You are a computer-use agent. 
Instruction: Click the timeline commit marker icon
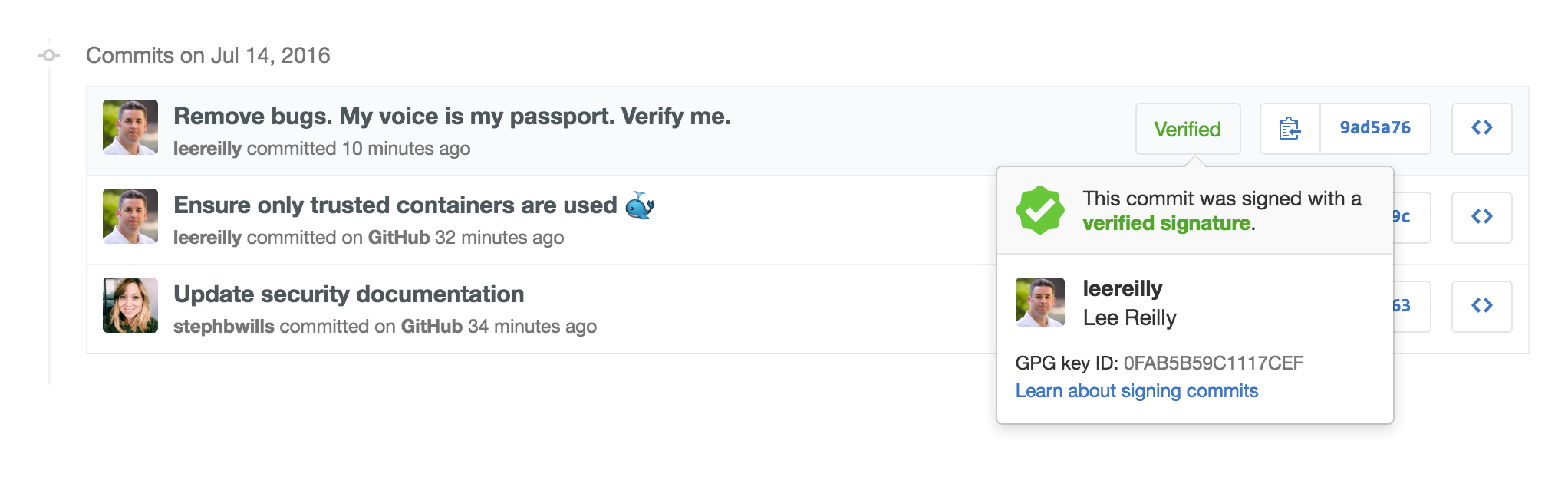point(49,55)
